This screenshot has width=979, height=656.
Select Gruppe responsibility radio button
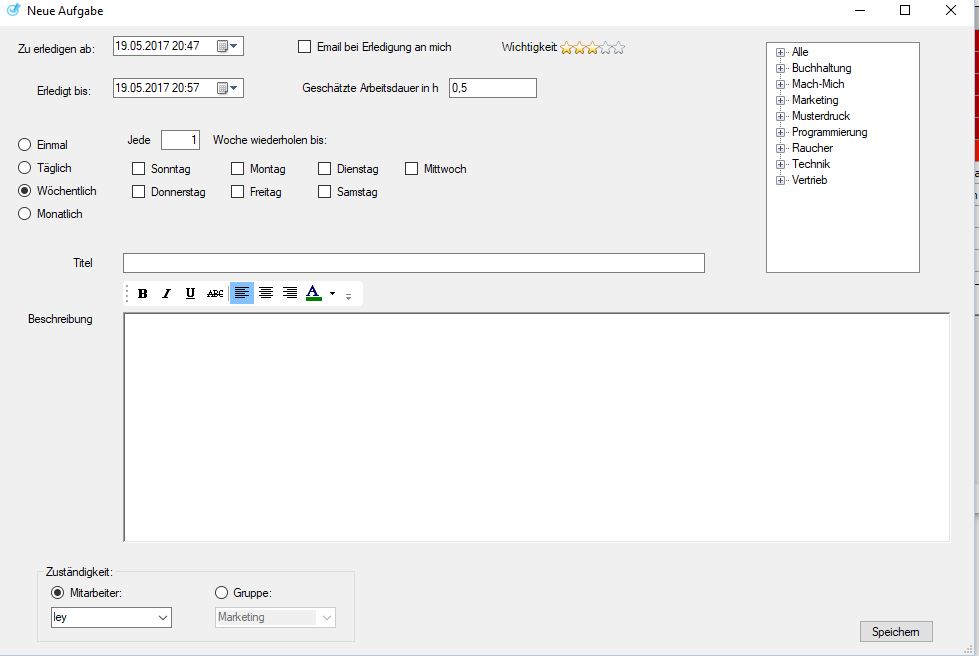coord(221,593)
